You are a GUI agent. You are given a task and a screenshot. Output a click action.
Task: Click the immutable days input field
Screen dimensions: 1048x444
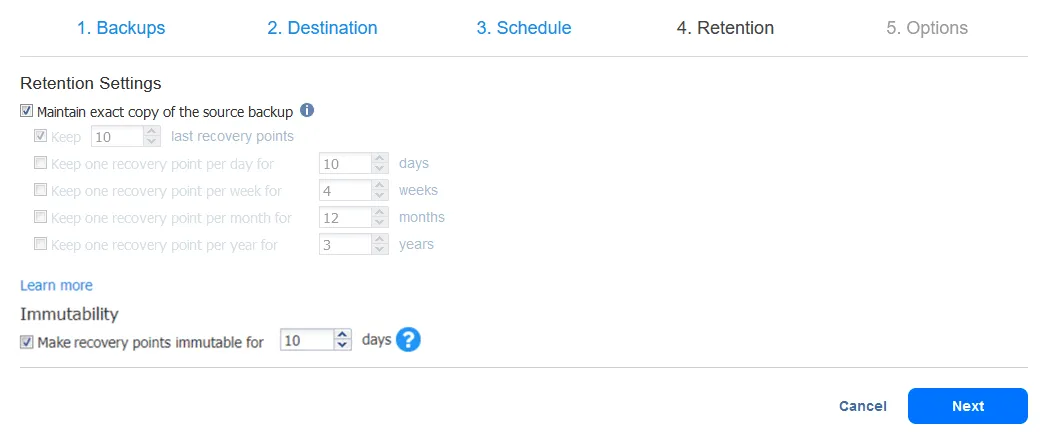(x=306, y=341)
